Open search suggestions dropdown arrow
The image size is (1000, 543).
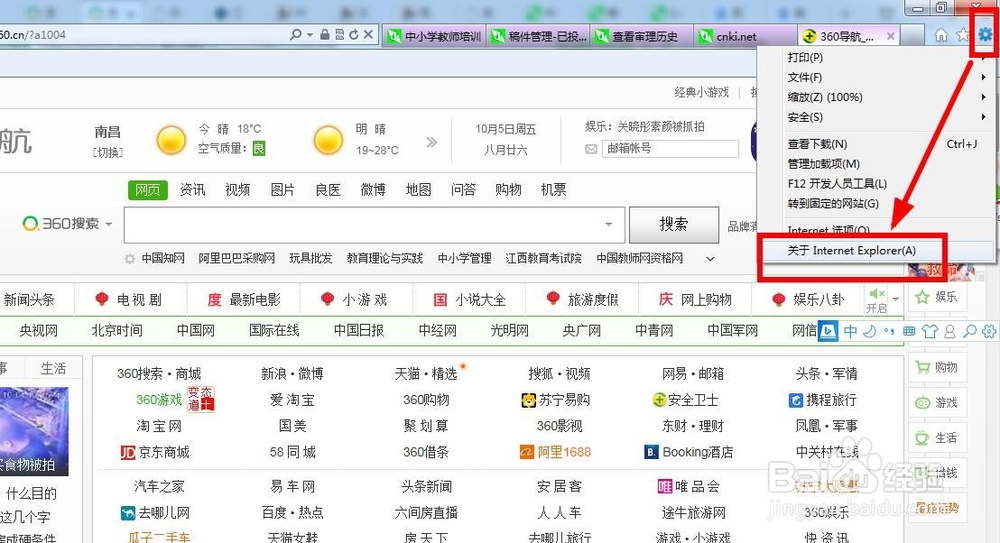(x=608, y=224)
